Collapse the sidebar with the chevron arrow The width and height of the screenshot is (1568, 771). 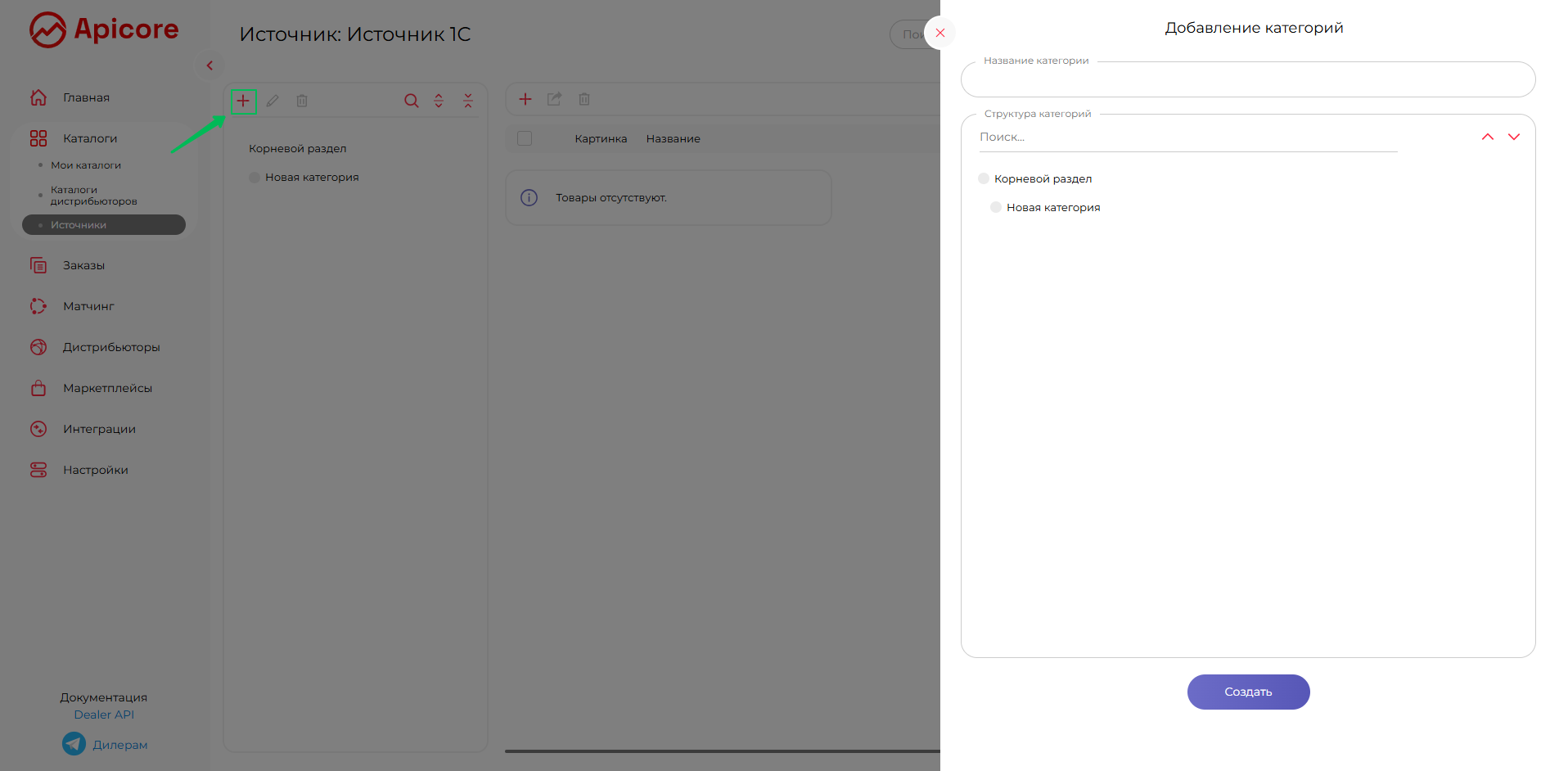(210, 65)
